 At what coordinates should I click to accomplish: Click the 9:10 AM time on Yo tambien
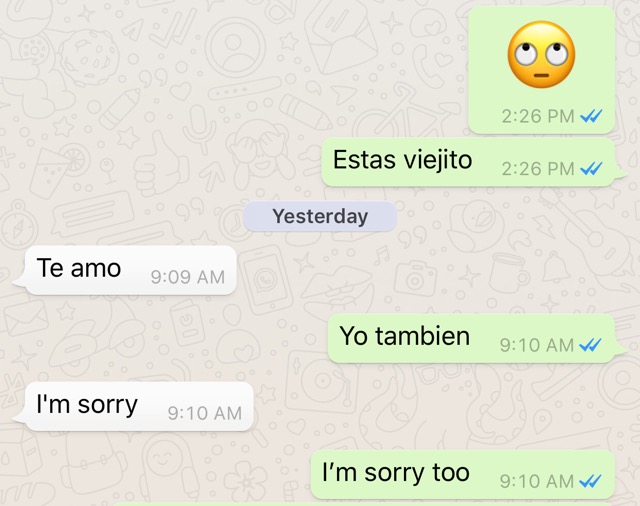tap(537, 345)
